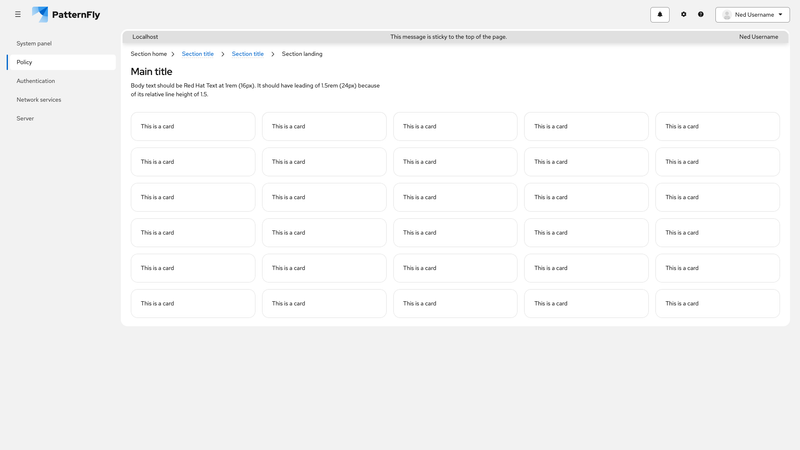
Task: Go to Authentication in the sidebar
Action: point(61,81)
